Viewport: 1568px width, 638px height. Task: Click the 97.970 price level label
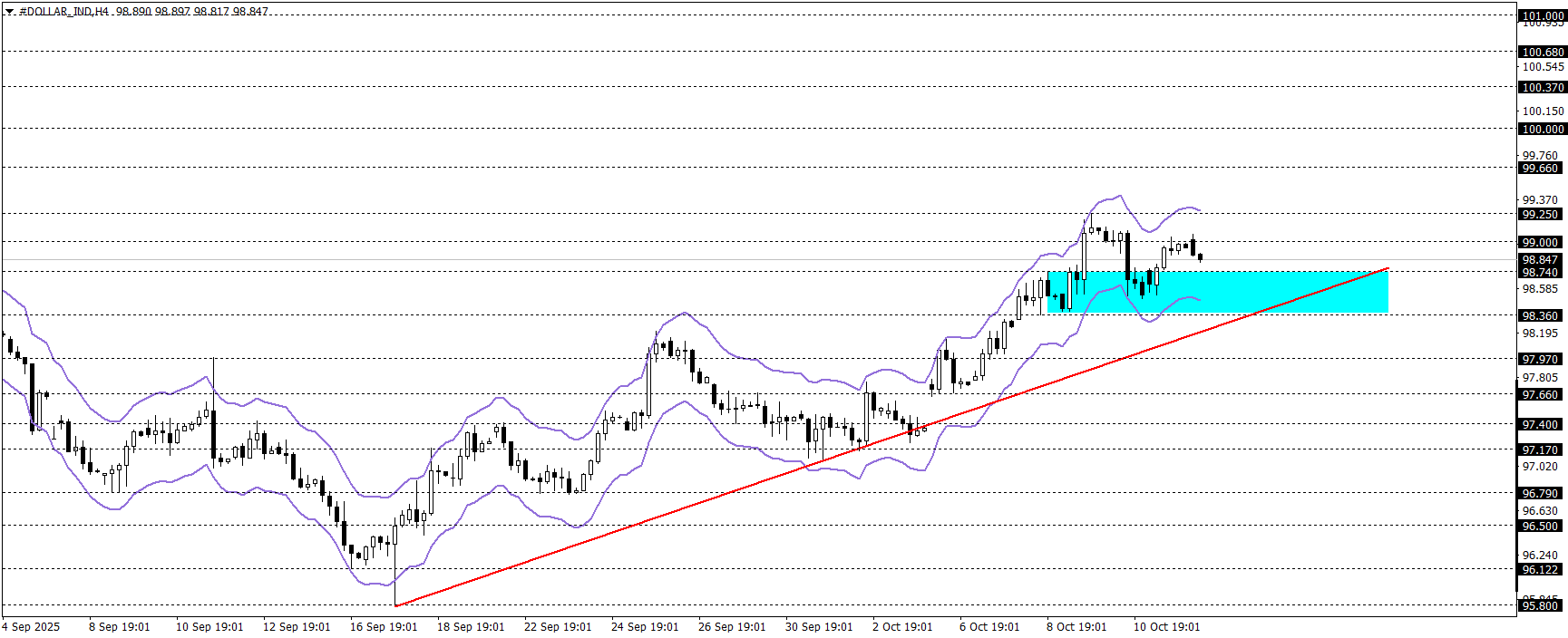[x=1540, y=360]
